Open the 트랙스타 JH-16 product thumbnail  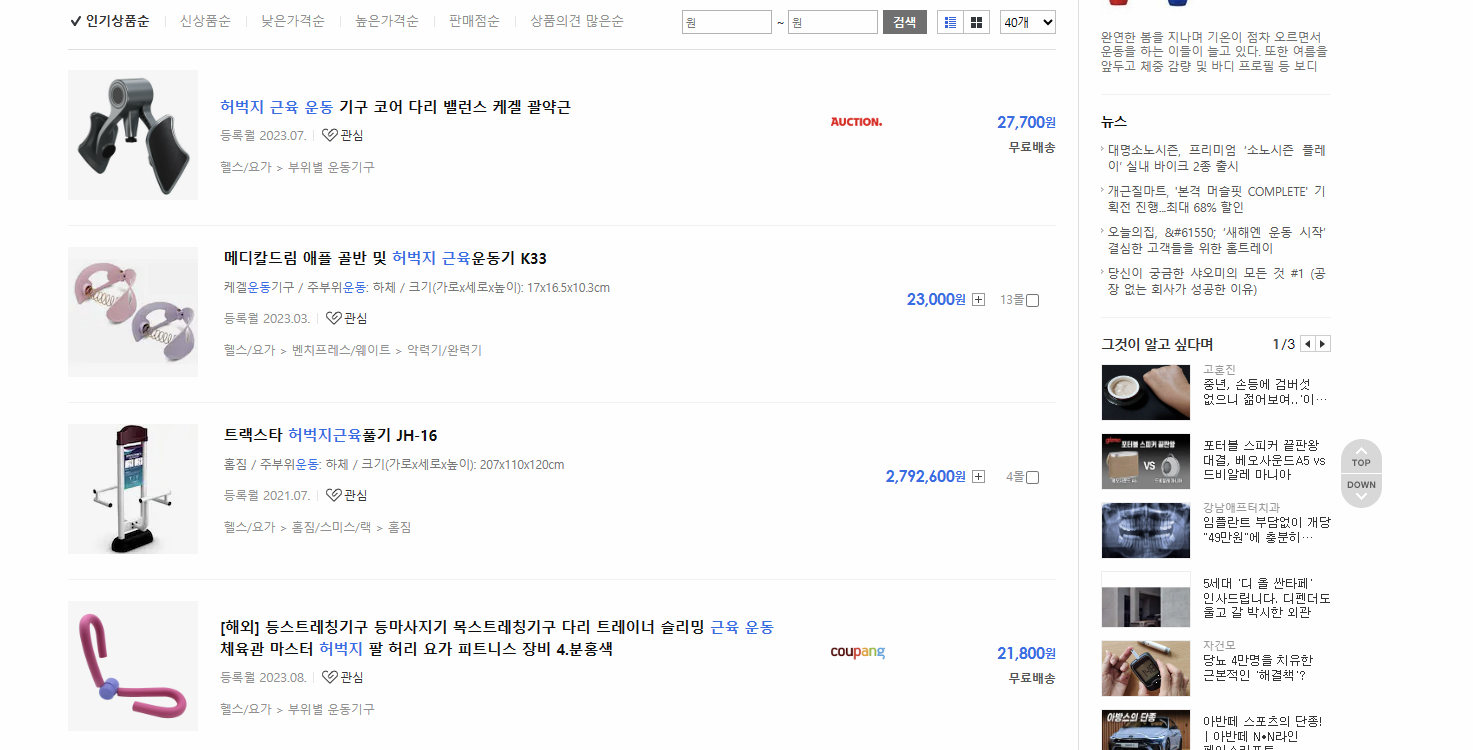click(132, 488)
